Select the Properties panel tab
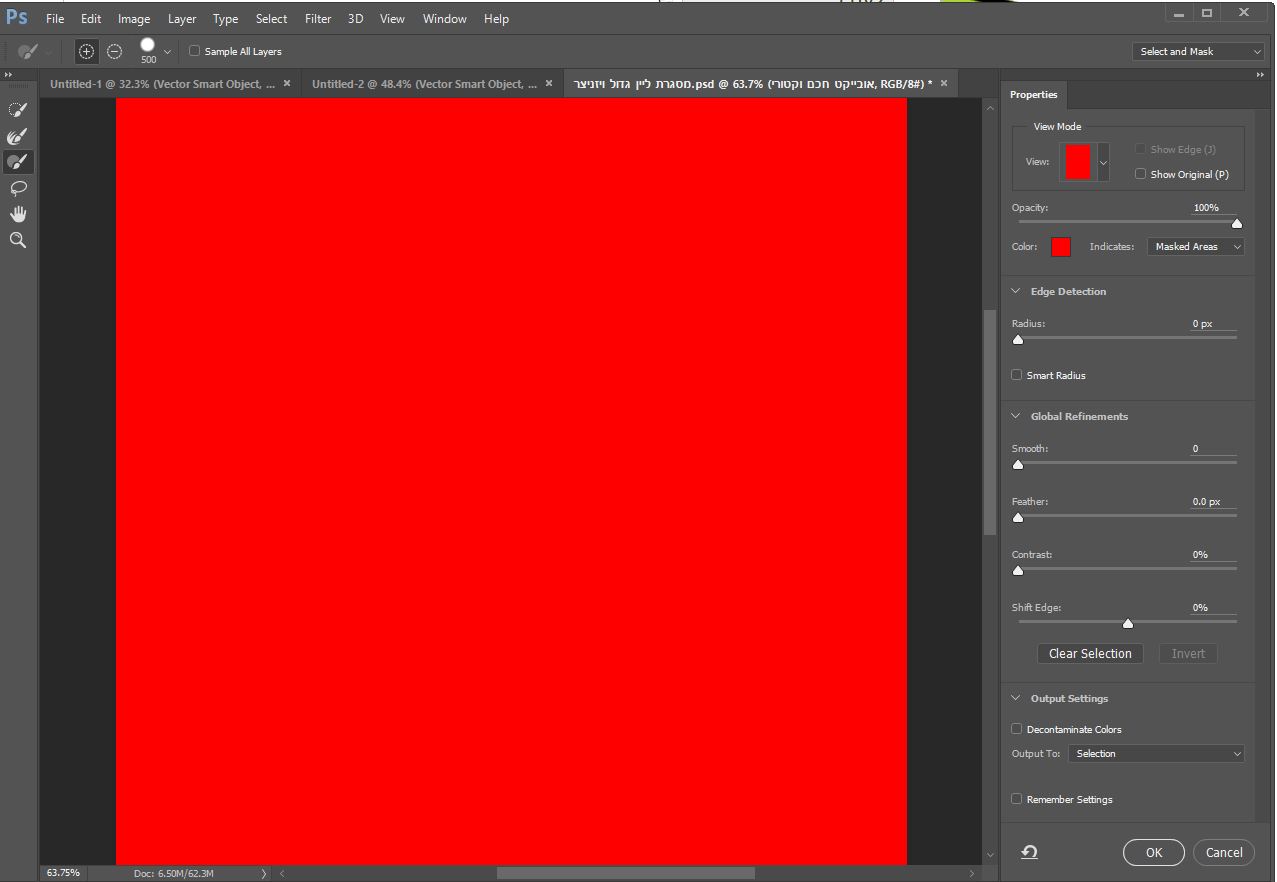 (x=1033, y=94)
